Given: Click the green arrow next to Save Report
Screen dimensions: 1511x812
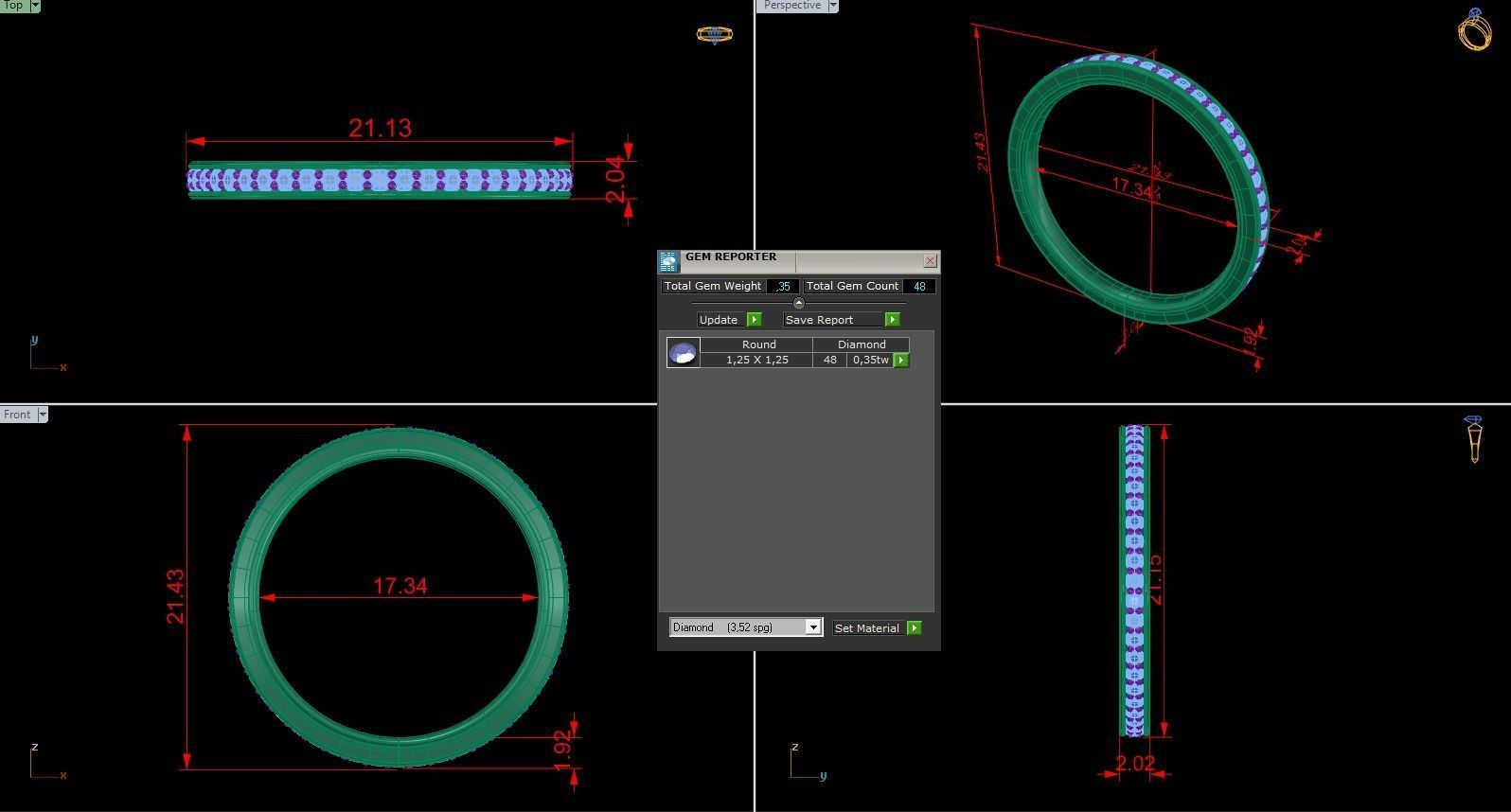Looking at the screenshot, I should 892,320.
